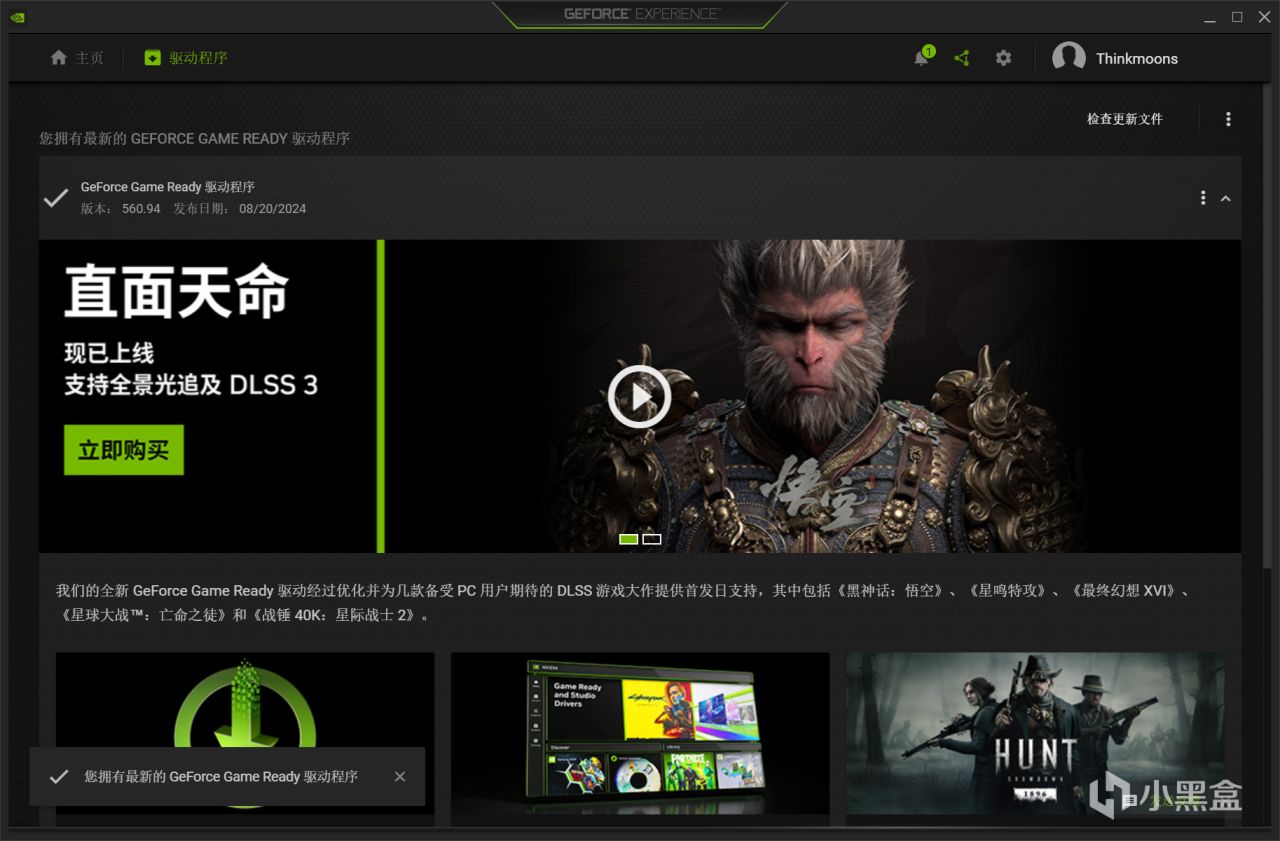Select the first banner slide indicator

pyautogui.click(x=629, y=539)
